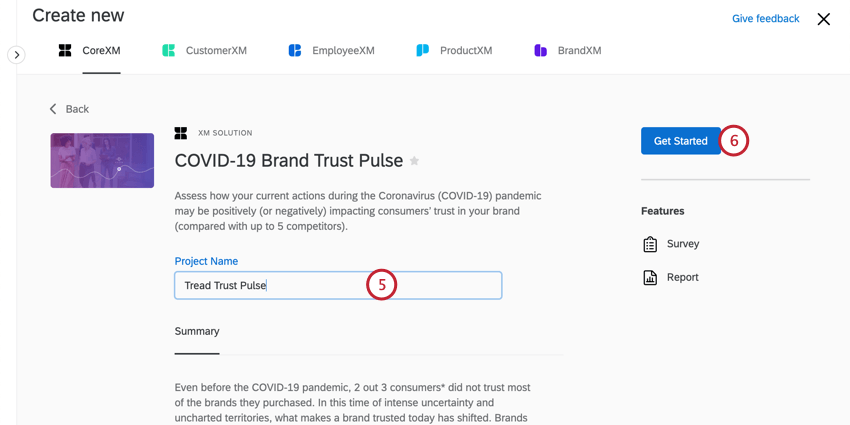Click the BrandXM tab icon
850x425 pixels.
coord(540,50)
